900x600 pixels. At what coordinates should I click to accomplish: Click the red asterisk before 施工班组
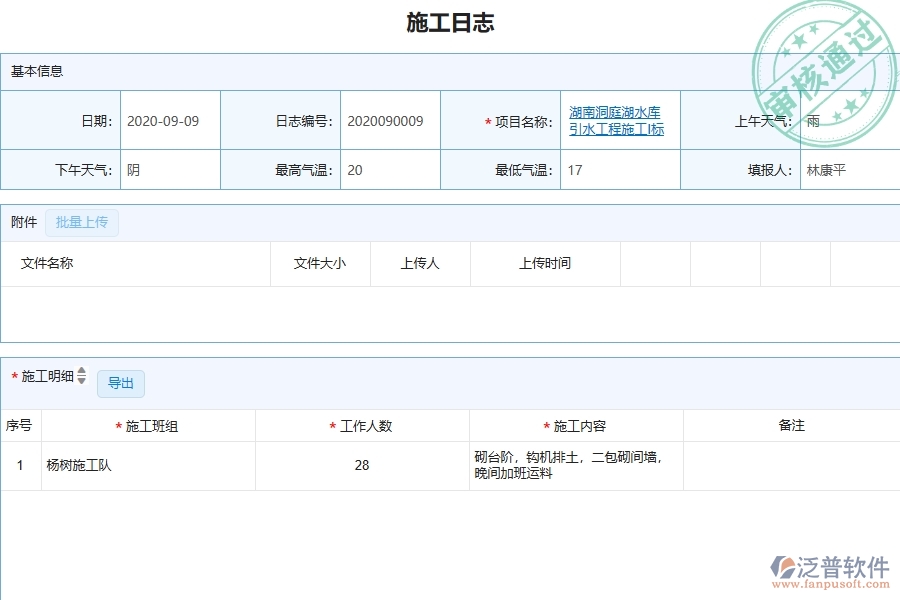pyautogui.click(x=119, y=425)
